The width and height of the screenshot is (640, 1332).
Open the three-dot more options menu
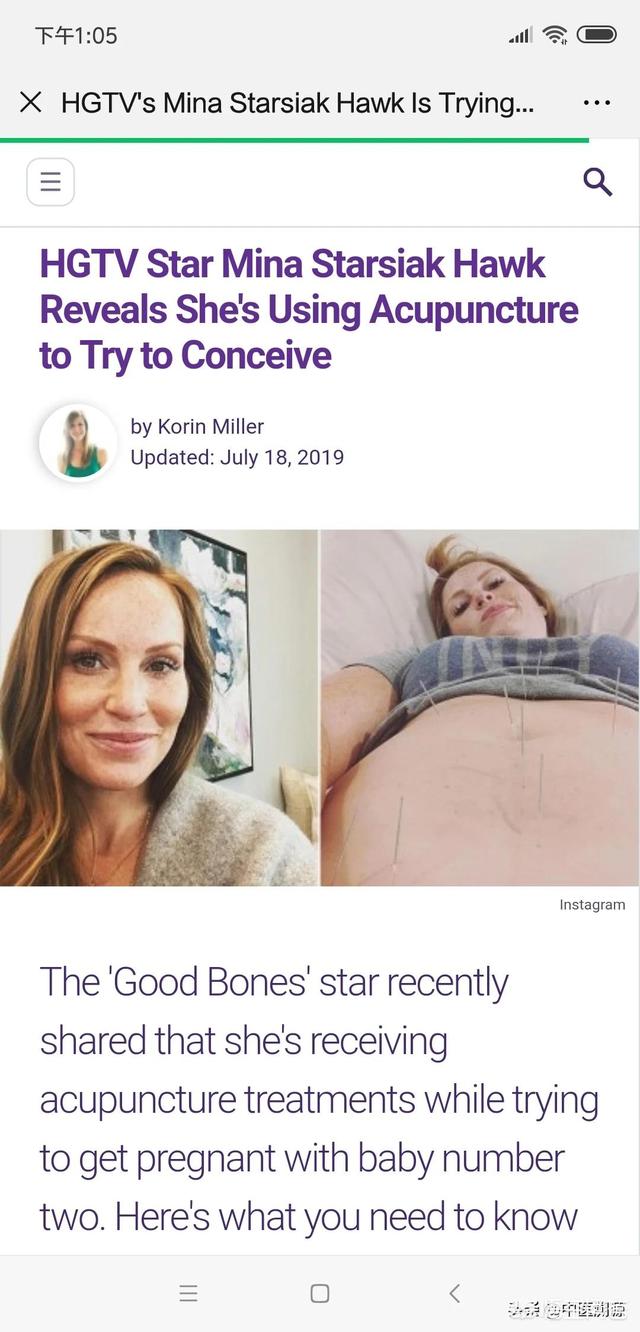[x=596, y=102]
